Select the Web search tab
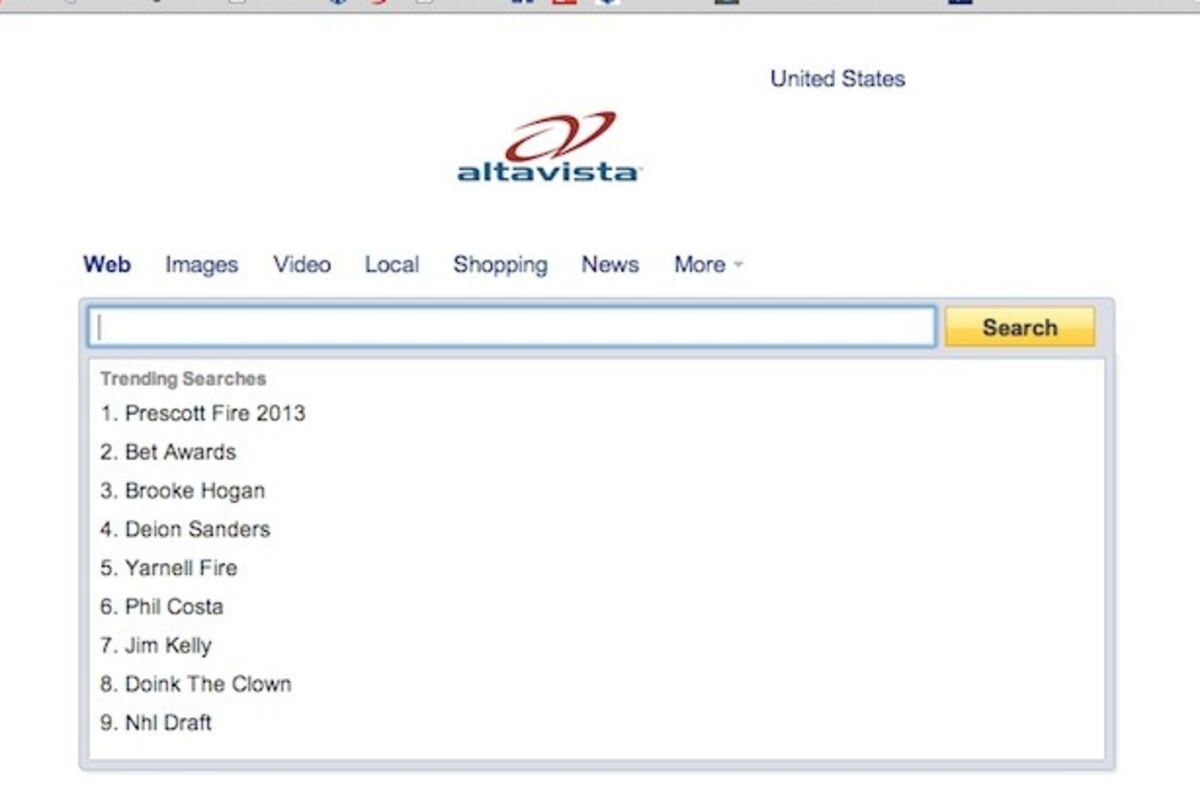Screen dimensions: 1200x800 (107, 265)
